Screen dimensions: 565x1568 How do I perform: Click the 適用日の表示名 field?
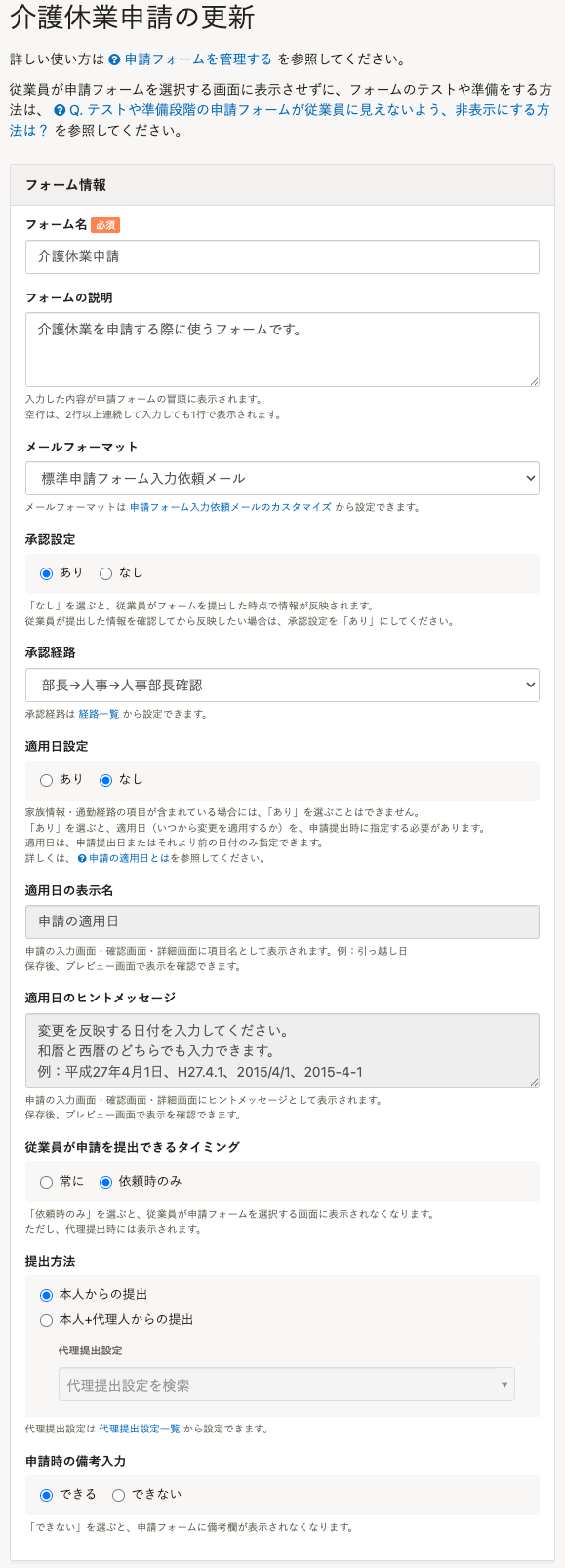282,921
